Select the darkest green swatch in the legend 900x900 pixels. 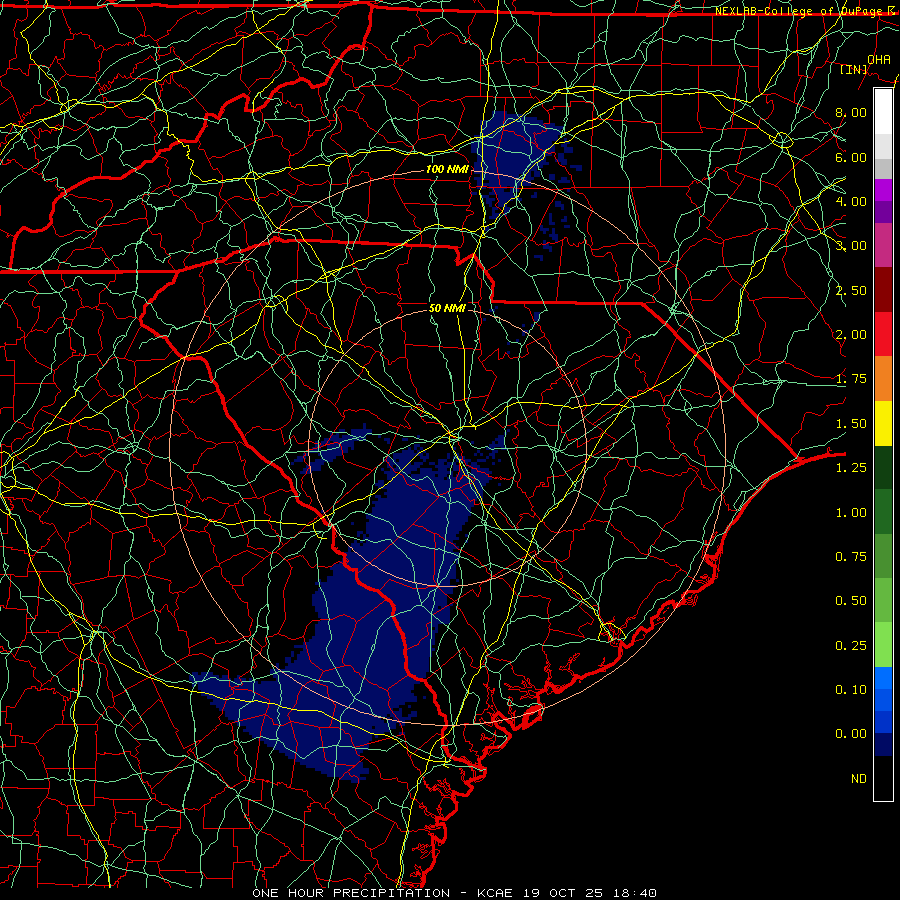point(883,467)
